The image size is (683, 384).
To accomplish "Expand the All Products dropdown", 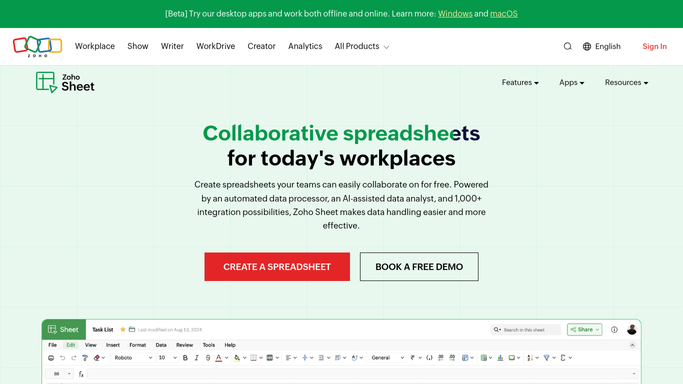I will point(362,46).
